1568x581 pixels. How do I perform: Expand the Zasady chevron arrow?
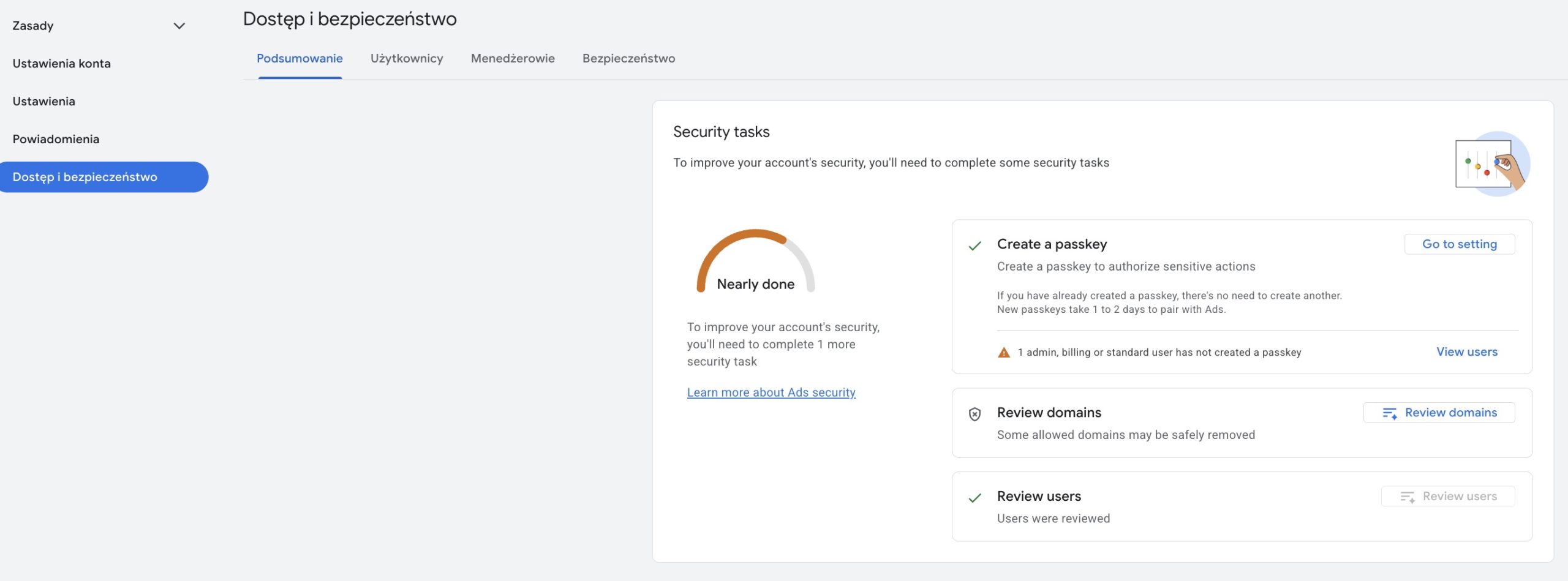(x=179, y=26)
